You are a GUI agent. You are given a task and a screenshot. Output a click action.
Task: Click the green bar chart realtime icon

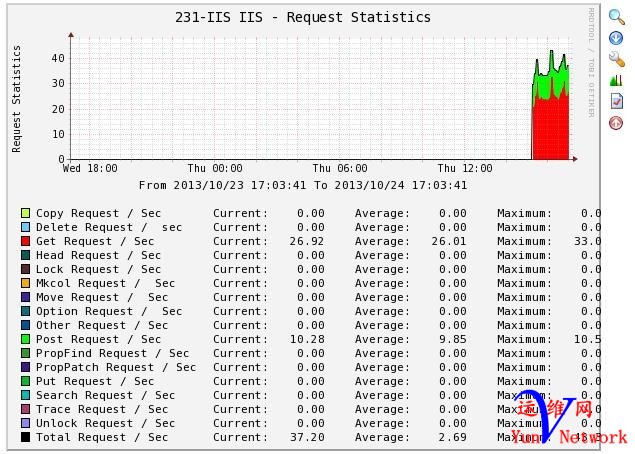(616, 80)
